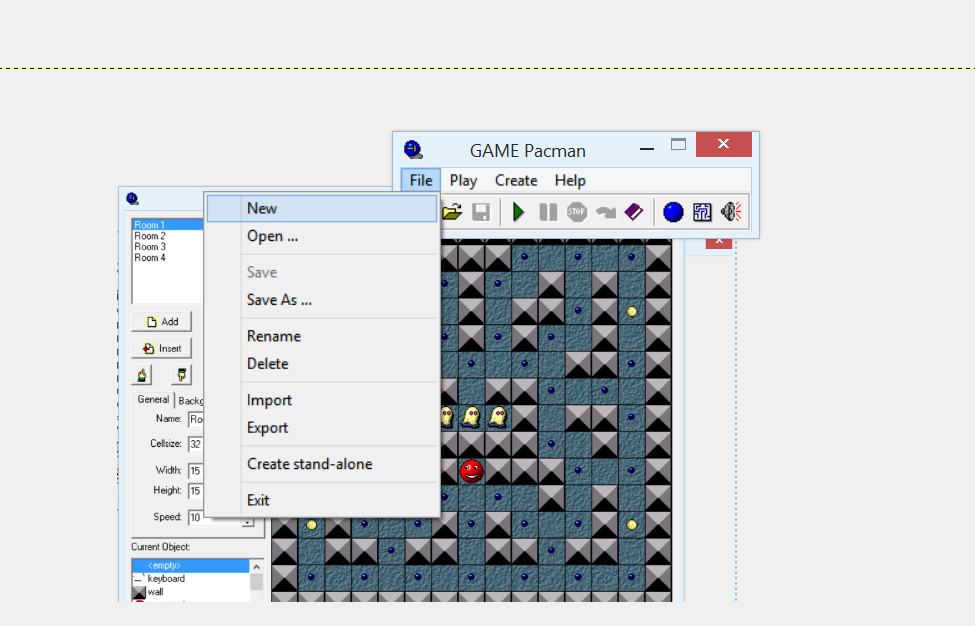The width and height of the screenshot is (975, 626).
Task: Switch to the Background tab
Action: [190, 401]
